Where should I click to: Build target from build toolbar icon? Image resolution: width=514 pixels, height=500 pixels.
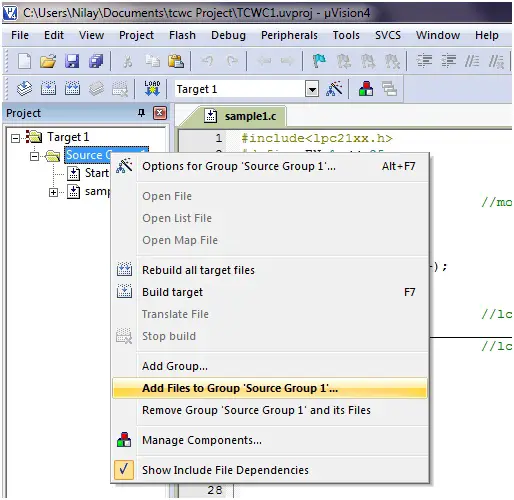pyautogui.click(x=48, y=89)
